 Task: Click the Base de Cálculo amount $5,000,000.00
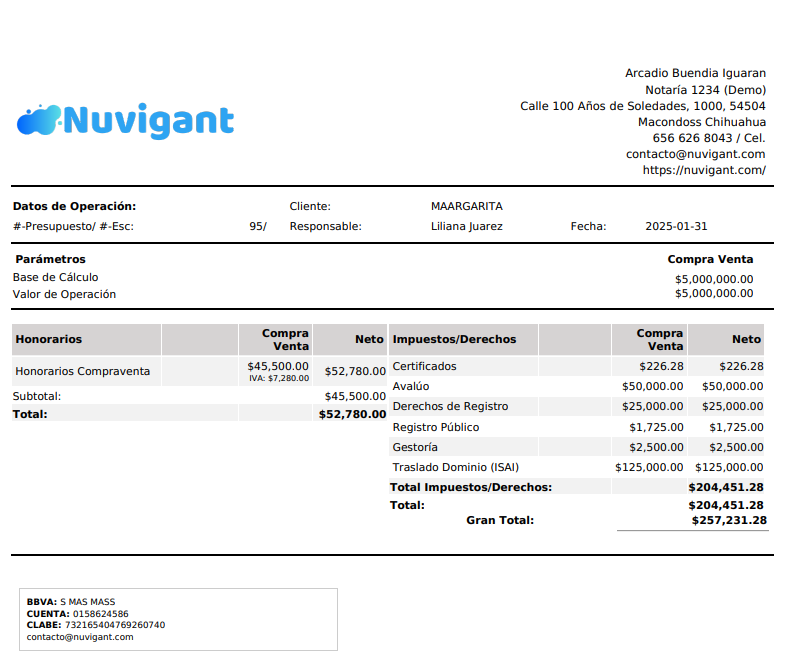[714, 279]
